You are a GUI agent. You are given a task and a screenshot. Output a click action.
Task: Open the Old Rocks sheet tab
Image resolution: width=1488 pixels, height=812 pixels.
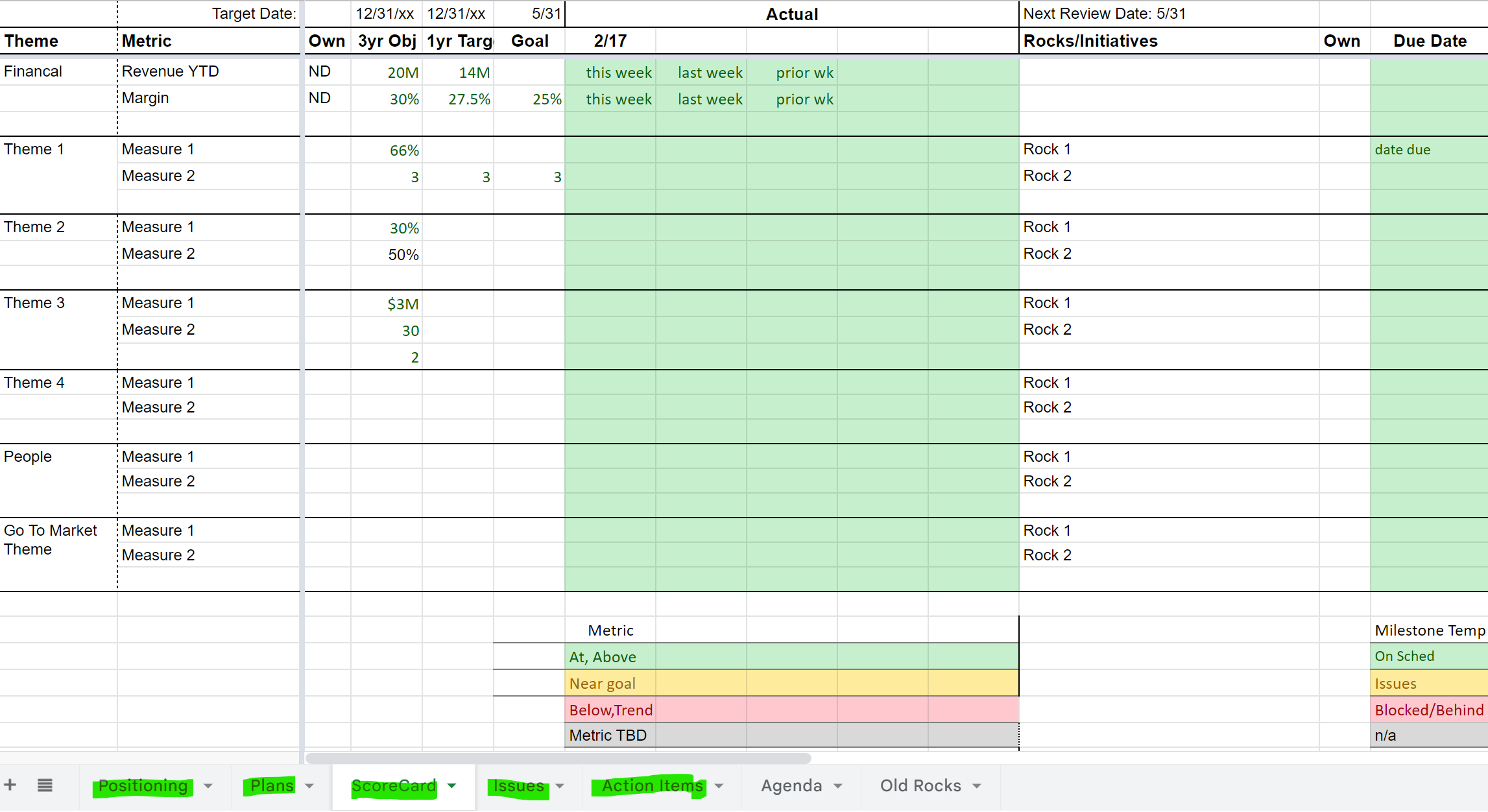(x=920, y=786)
